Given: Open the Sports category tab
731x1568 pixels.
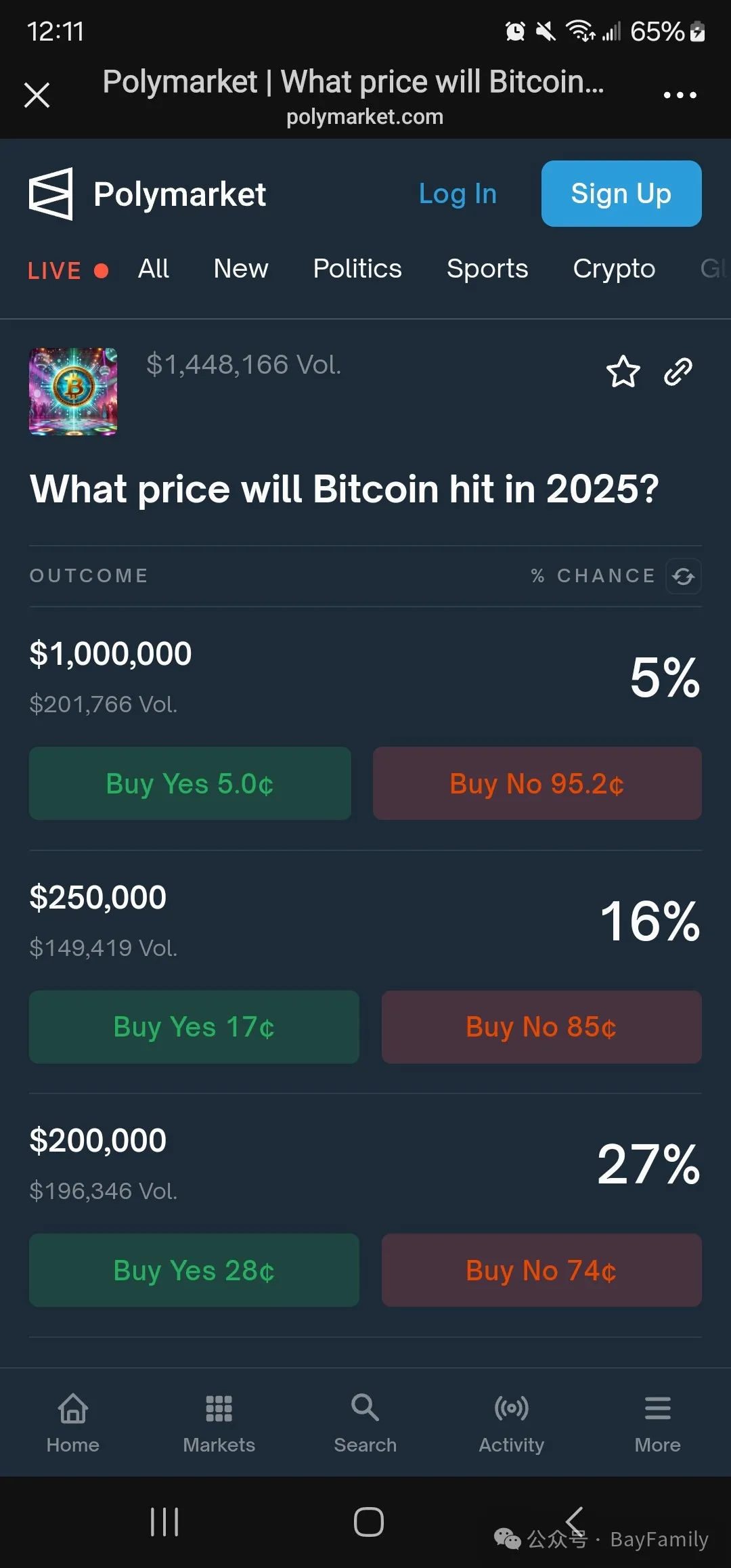Looking at the screenshot, I should [x=487, y=269].
